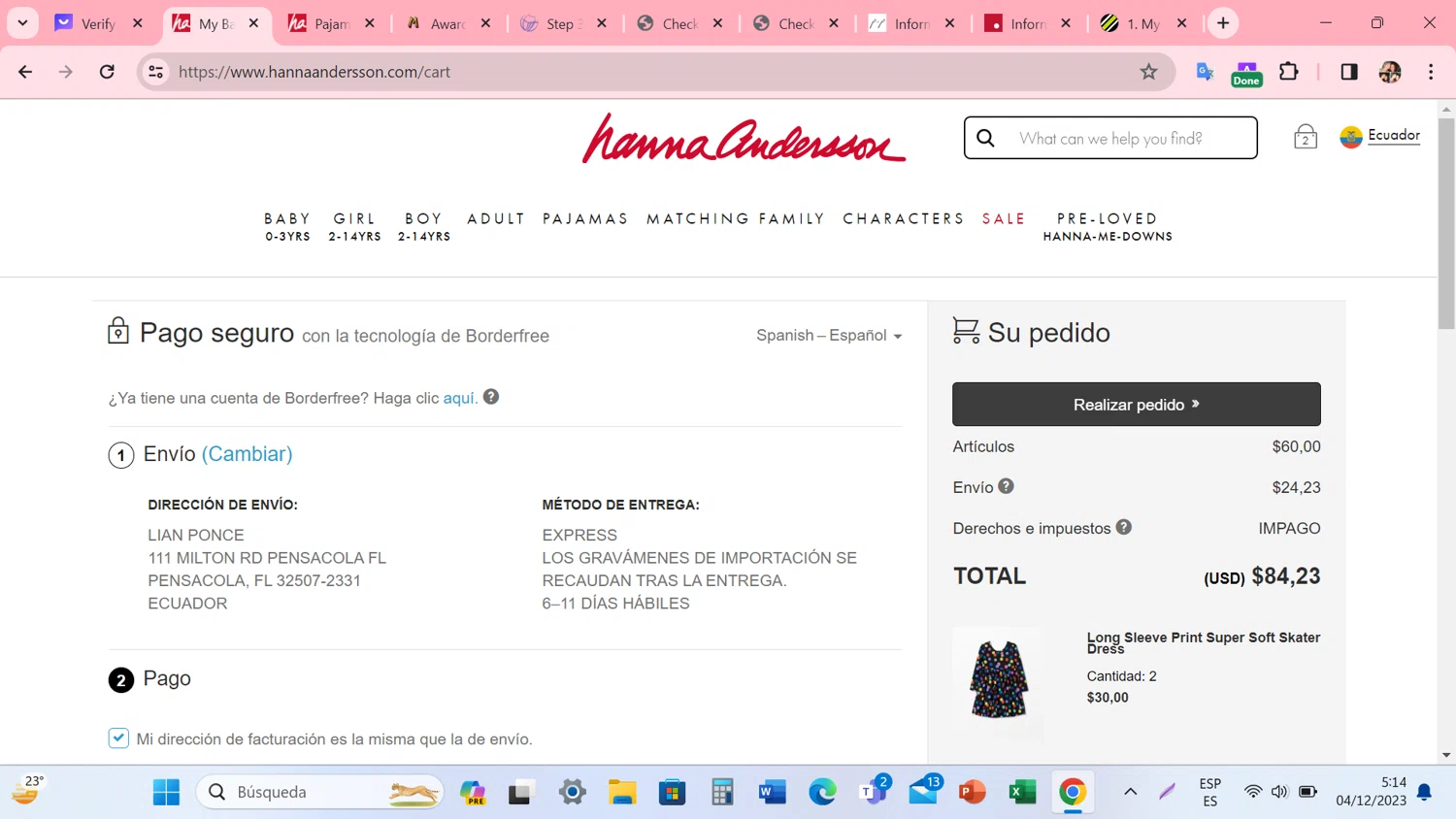Screen dimensions: 1456x819
Task: Open the weather widget showing 23°
Action: point(27,790)
